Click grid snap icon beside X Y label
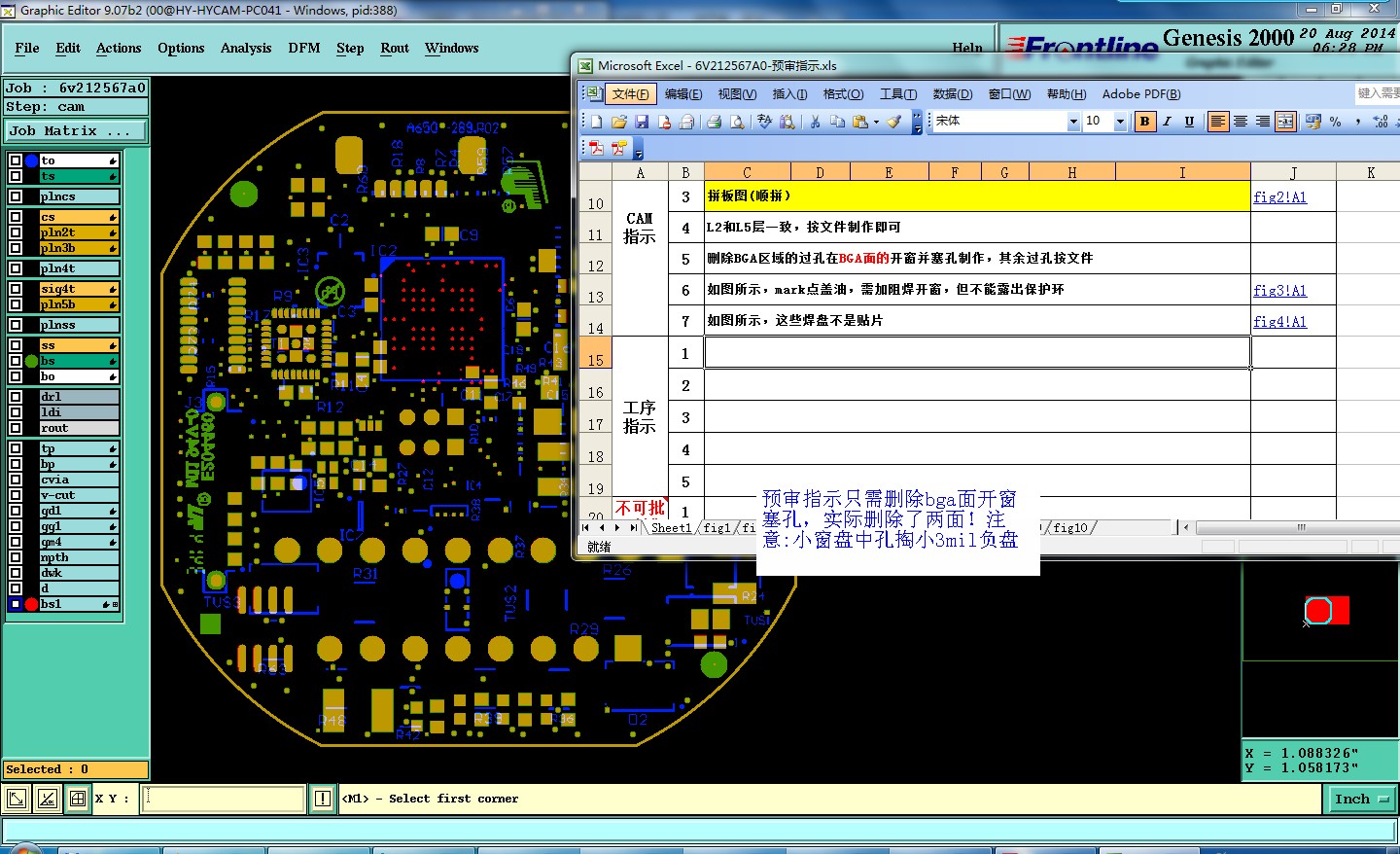The image size is (1400, 854). click(x=78, y=799)
